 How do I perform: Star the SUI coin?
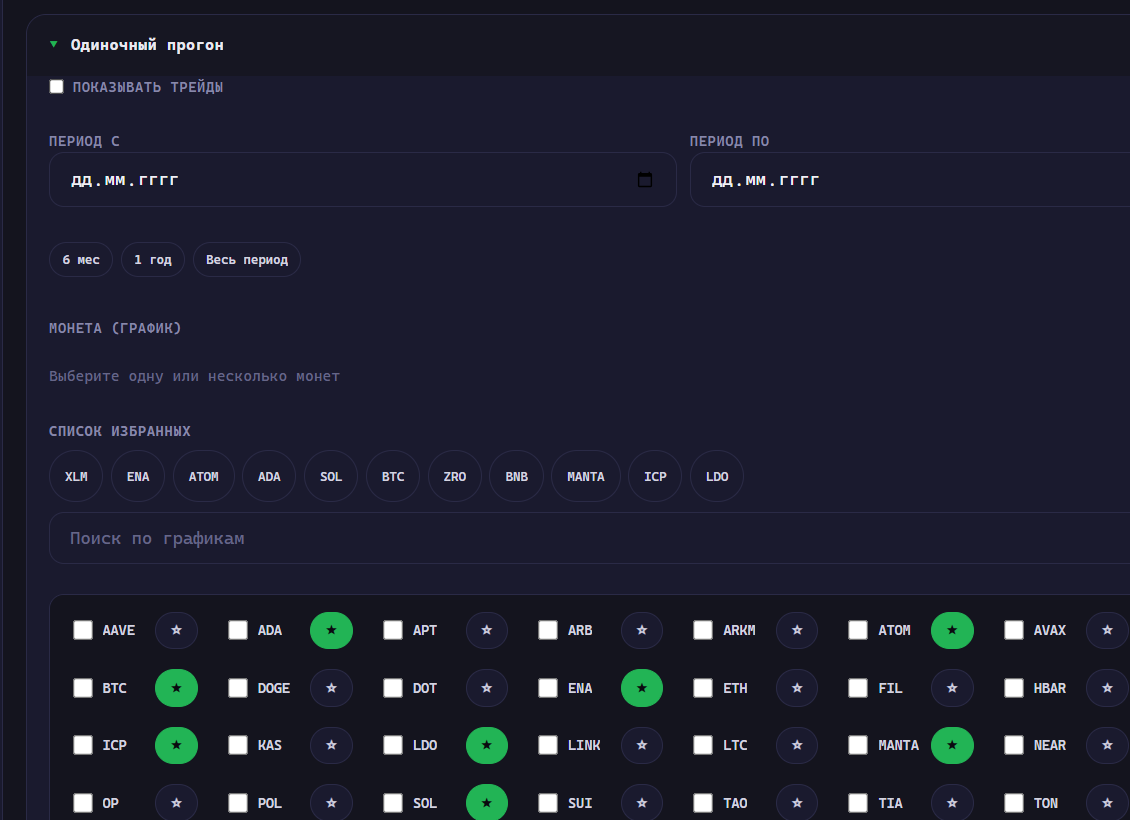[x=641, y=802]
